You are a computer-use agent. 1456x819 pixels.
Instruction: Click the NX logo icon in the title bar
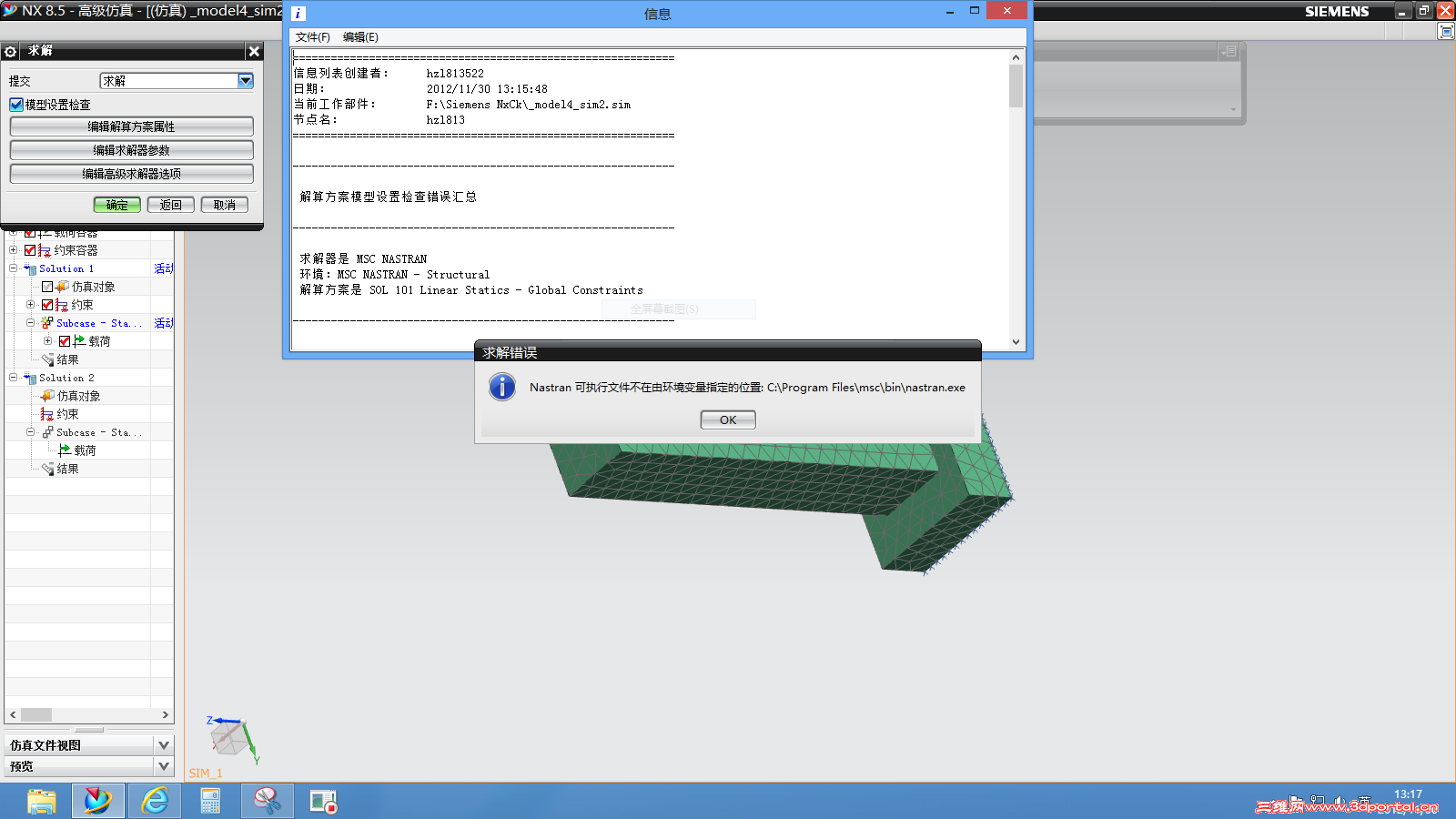pyautogui.click(x=10, y=10)
